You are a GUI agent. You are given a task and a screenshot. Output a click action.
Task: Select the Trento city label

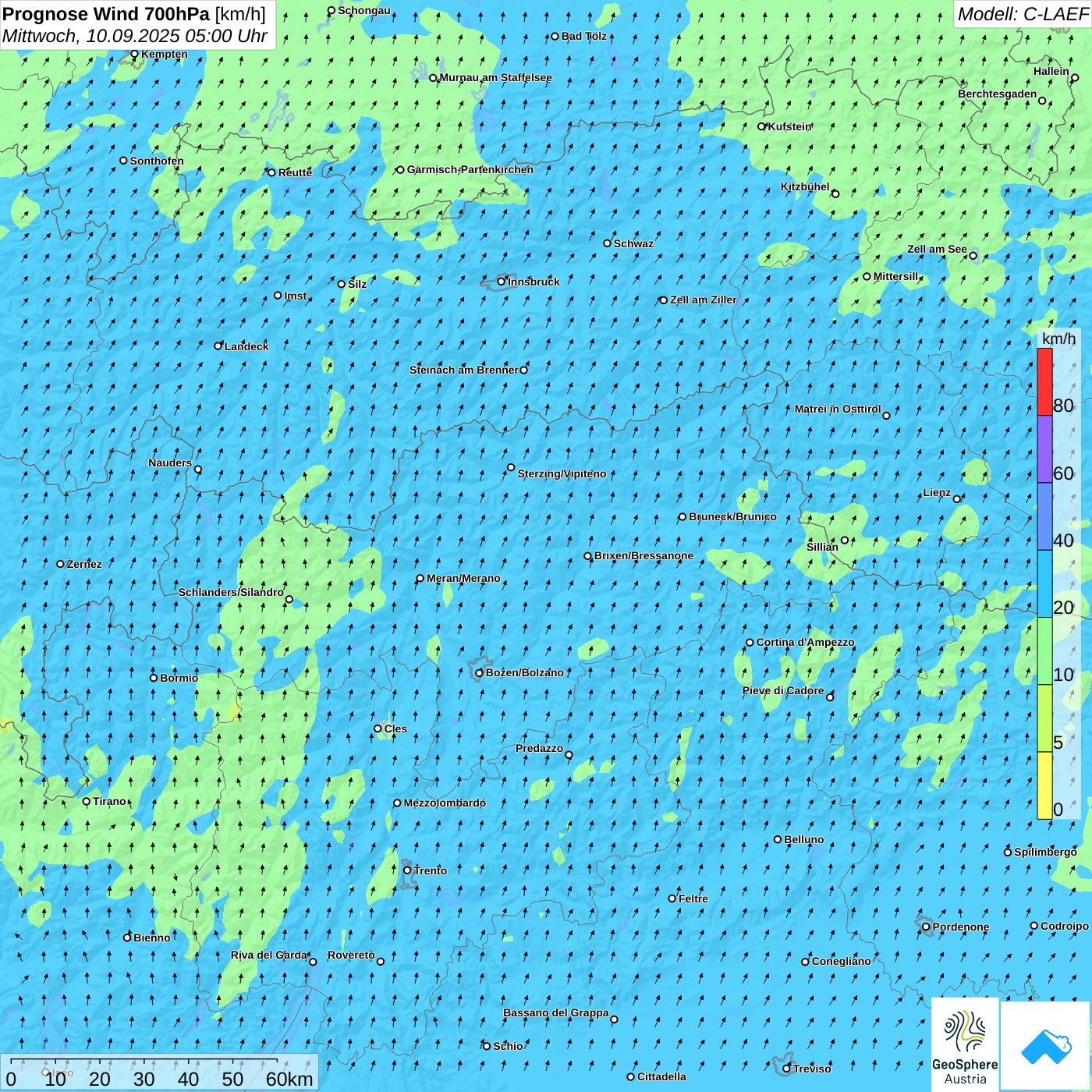pyautogui.click(x=431, y=870)
